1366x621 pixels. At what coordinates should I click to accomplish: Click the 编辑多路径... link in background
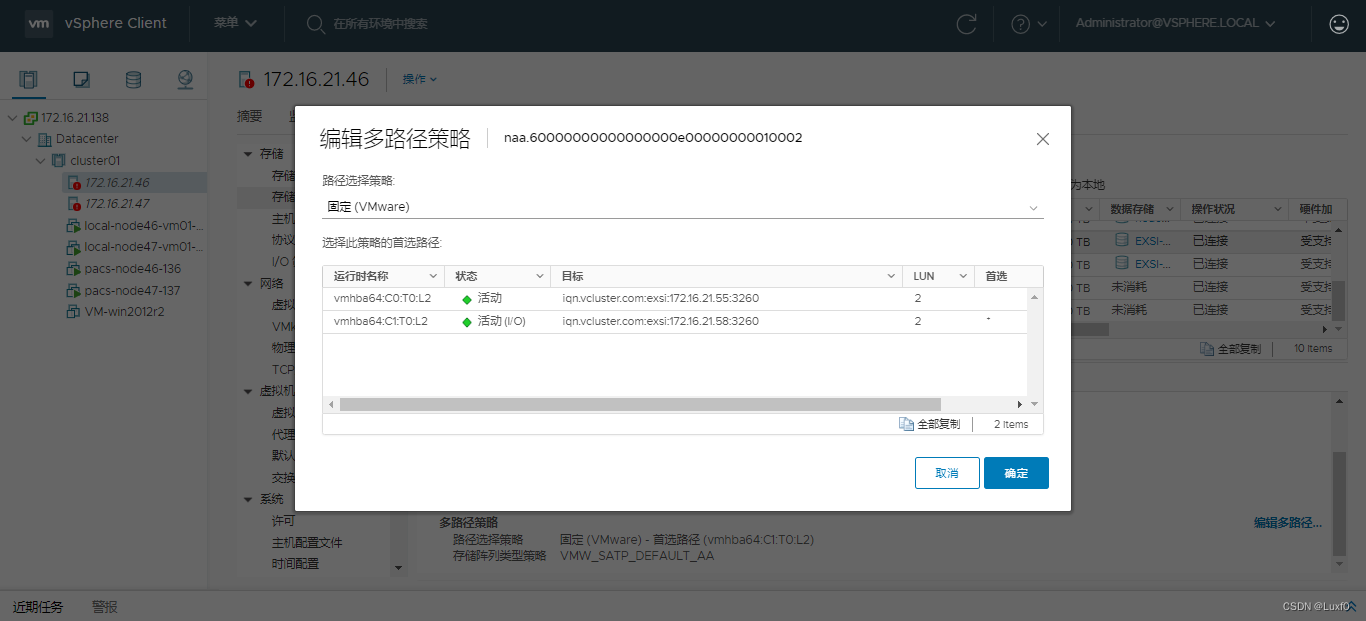(x=1288, y=523)
